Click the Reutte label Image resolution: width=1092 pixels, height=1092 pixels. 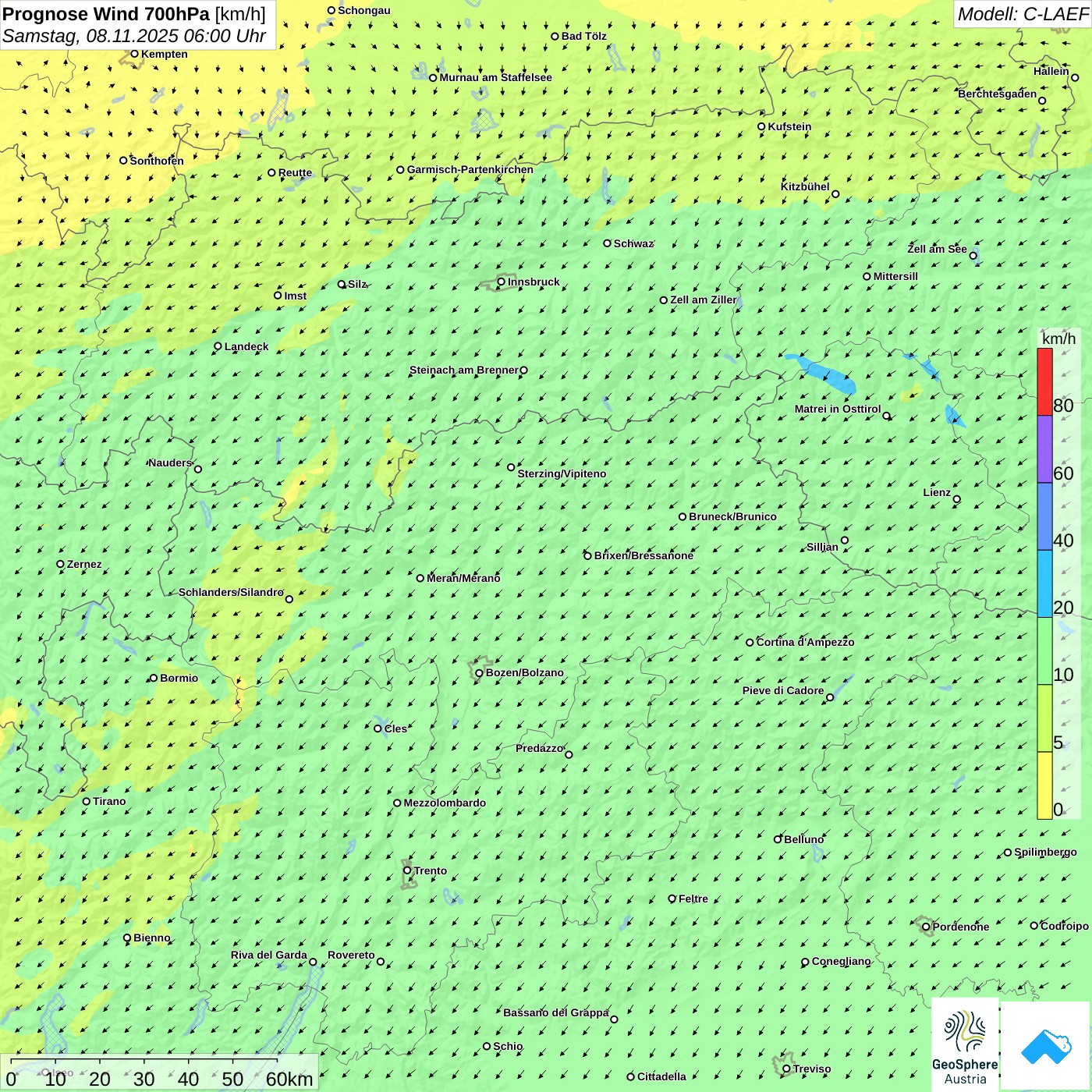click(x=295, y=172)
